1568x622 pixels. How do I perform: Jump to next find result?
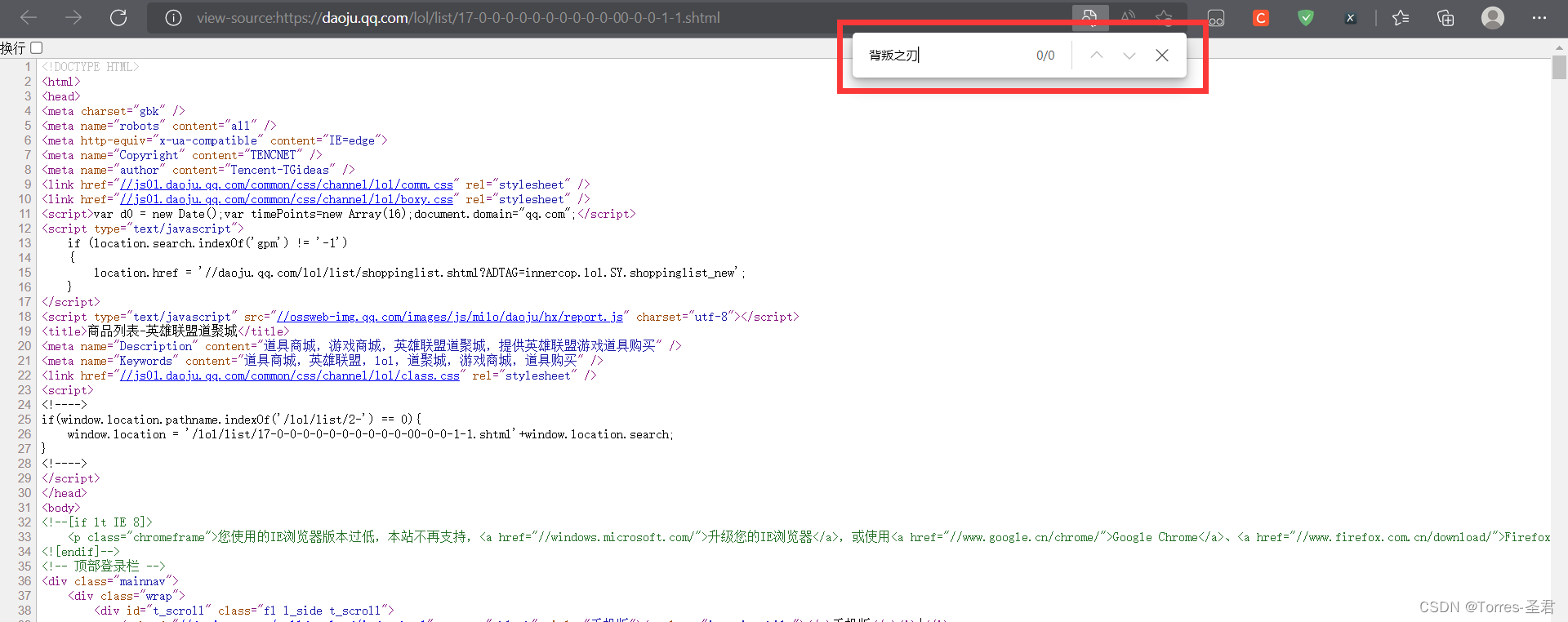coord(1129,56)
